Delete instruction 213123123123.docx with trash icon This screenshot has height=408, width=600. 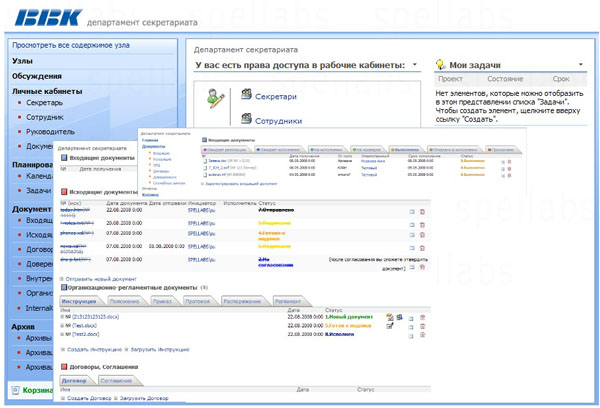coord(422,318)
